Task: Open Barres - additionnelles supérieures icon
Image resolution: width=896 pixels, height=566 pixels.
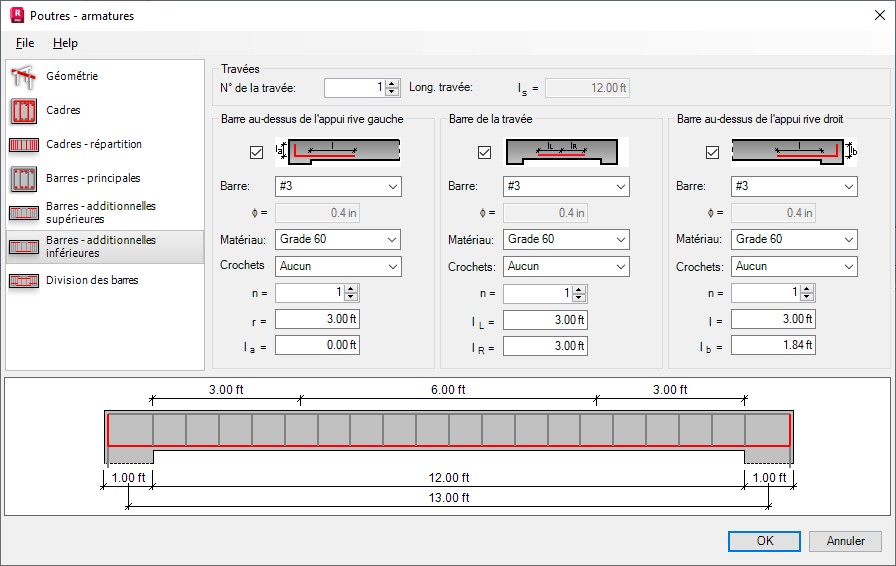Action: pyautogui.click(x=23, y=213)
